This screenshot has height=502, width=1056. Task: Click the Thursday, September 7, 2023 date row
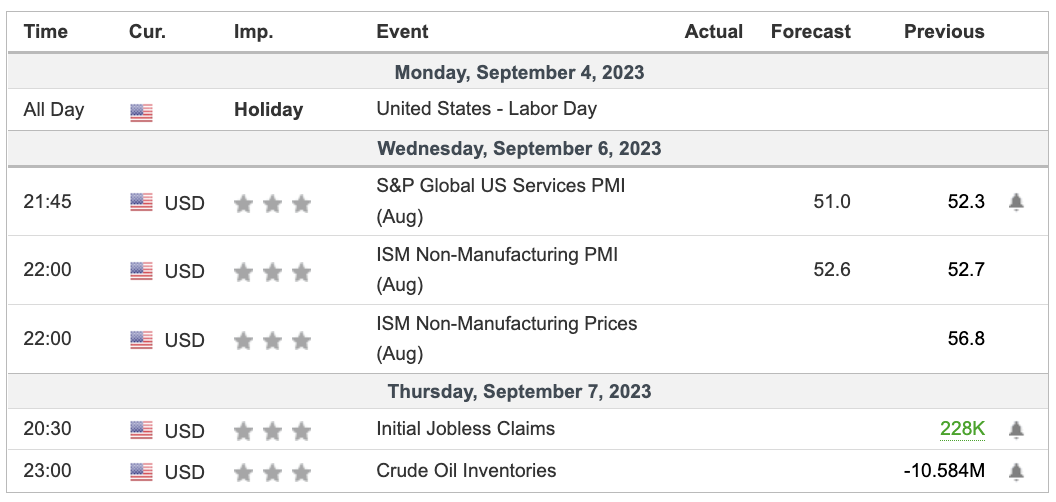pos(519,391)
